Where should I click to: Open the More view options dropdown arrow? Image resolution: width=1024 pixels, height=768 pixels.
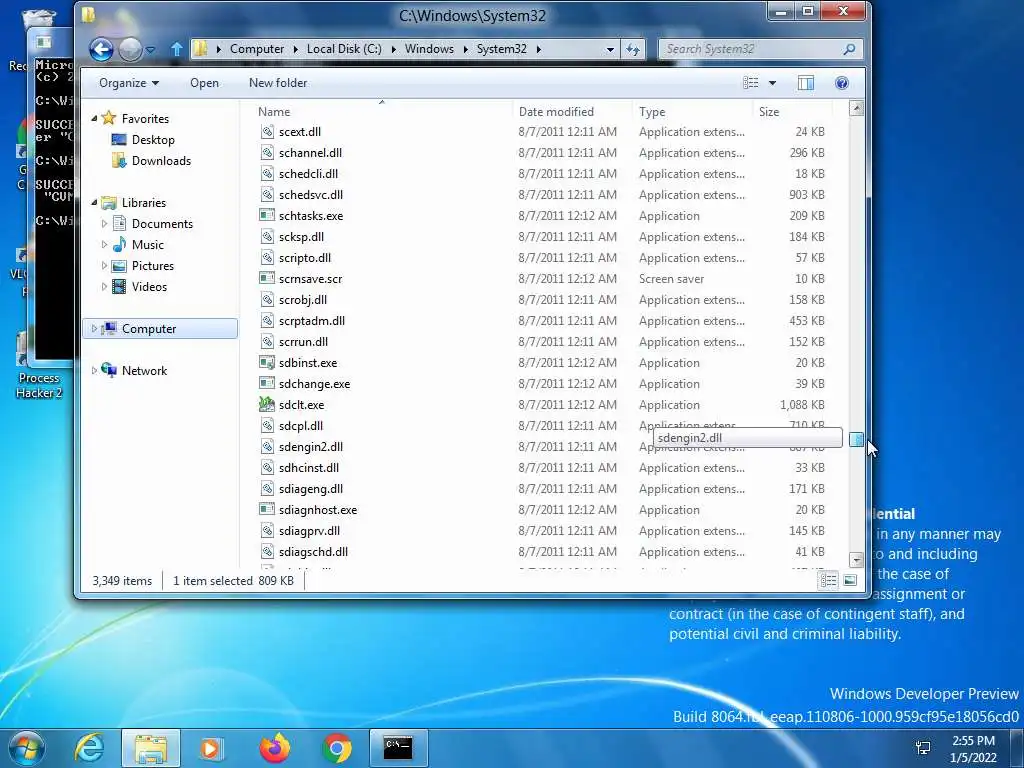[773, 83]
